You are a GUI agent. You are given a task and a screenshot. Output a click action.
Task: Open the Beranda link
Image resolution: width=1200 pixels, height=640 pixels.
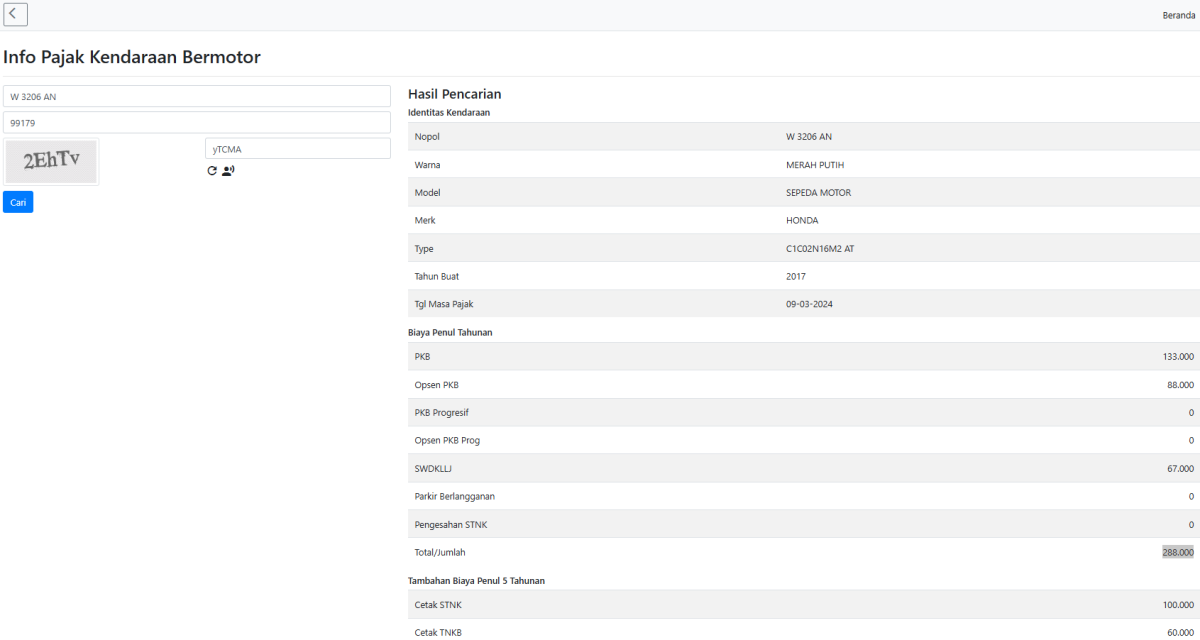1178,15
